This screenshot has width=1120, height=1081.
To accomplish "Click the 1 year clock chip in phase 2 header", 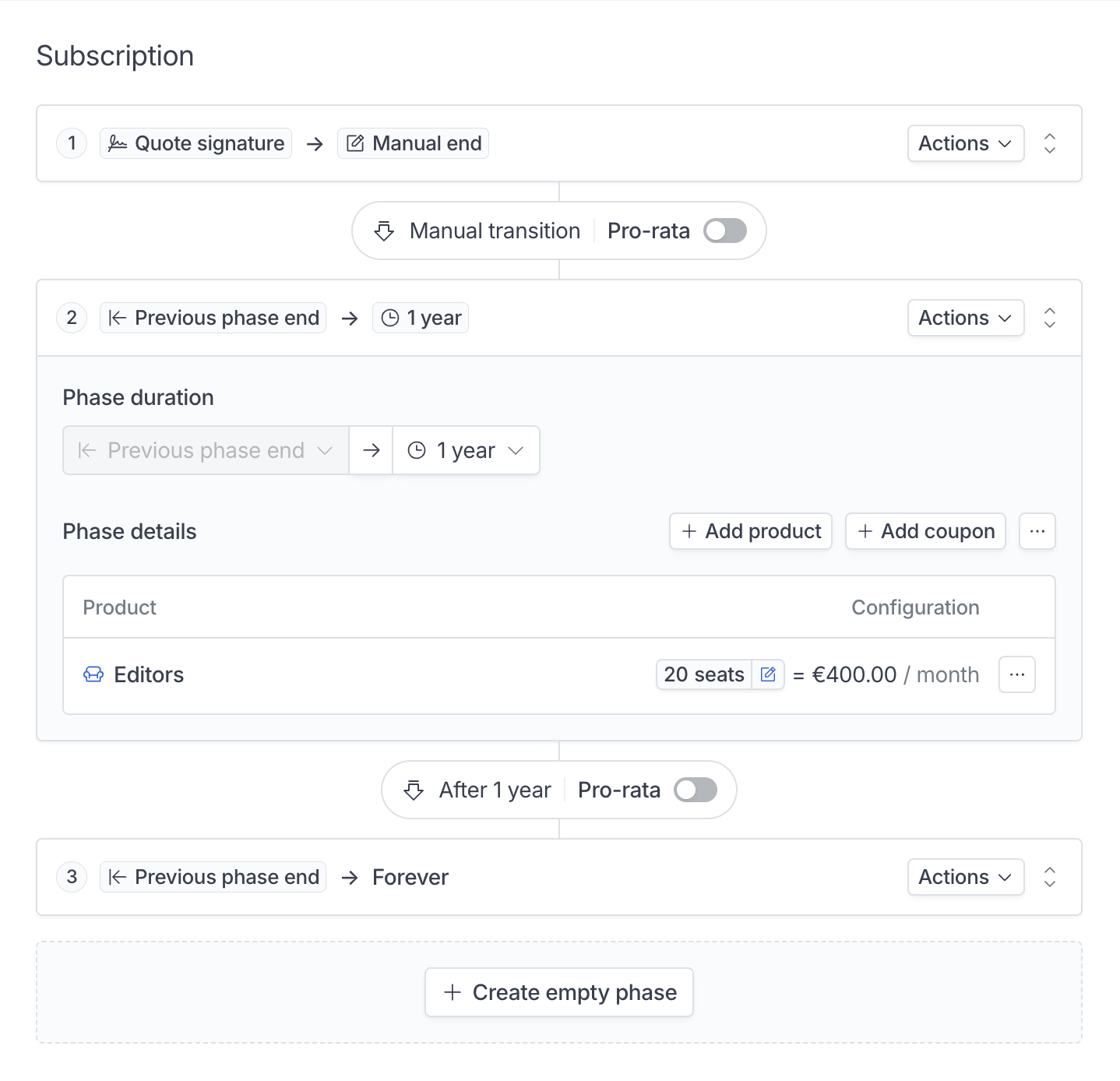I will [x=421, y=318].
